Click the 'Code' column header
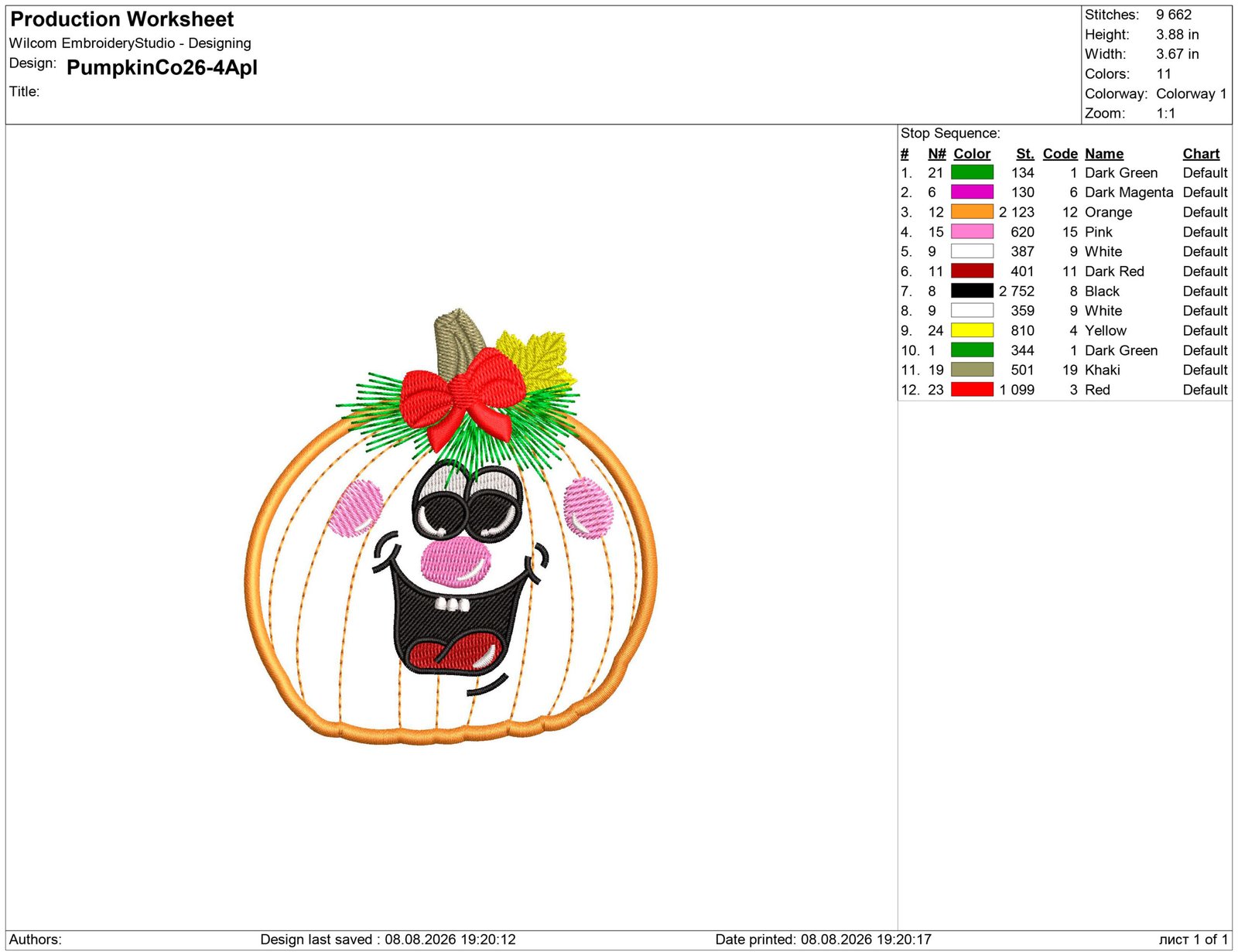1238x952 pixels. [1060, 154]
